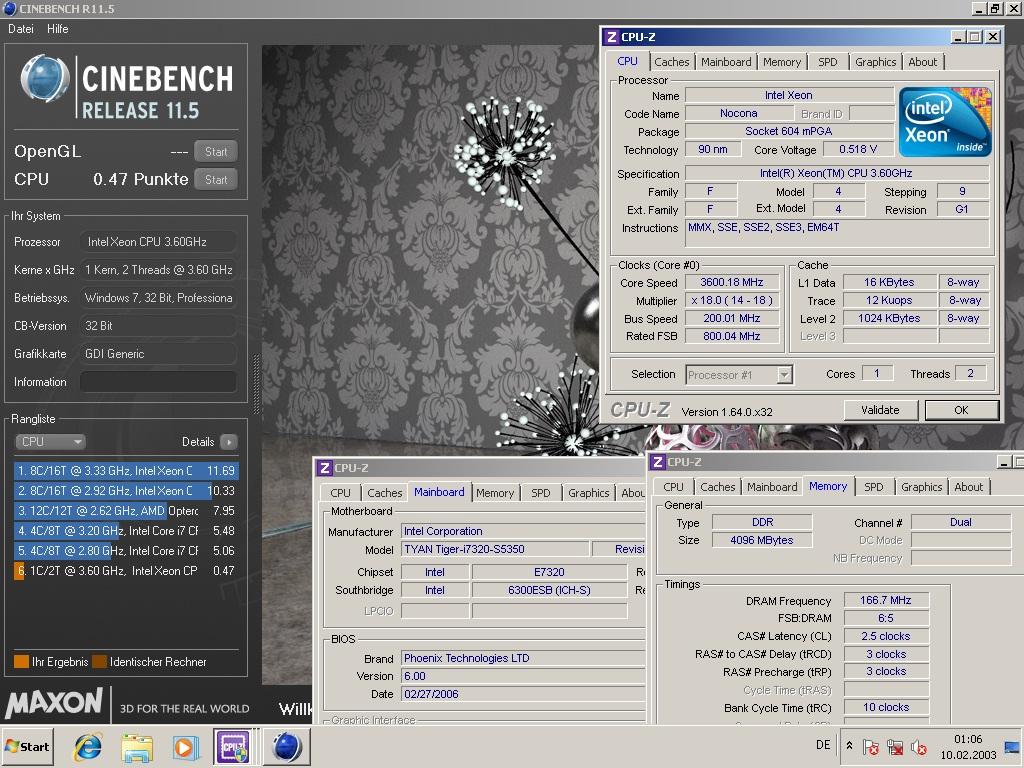Select the CPU-Z taskbar button
Image resolution: width=1024 pixels, height=768 pixels.
(x=233, y=747)
